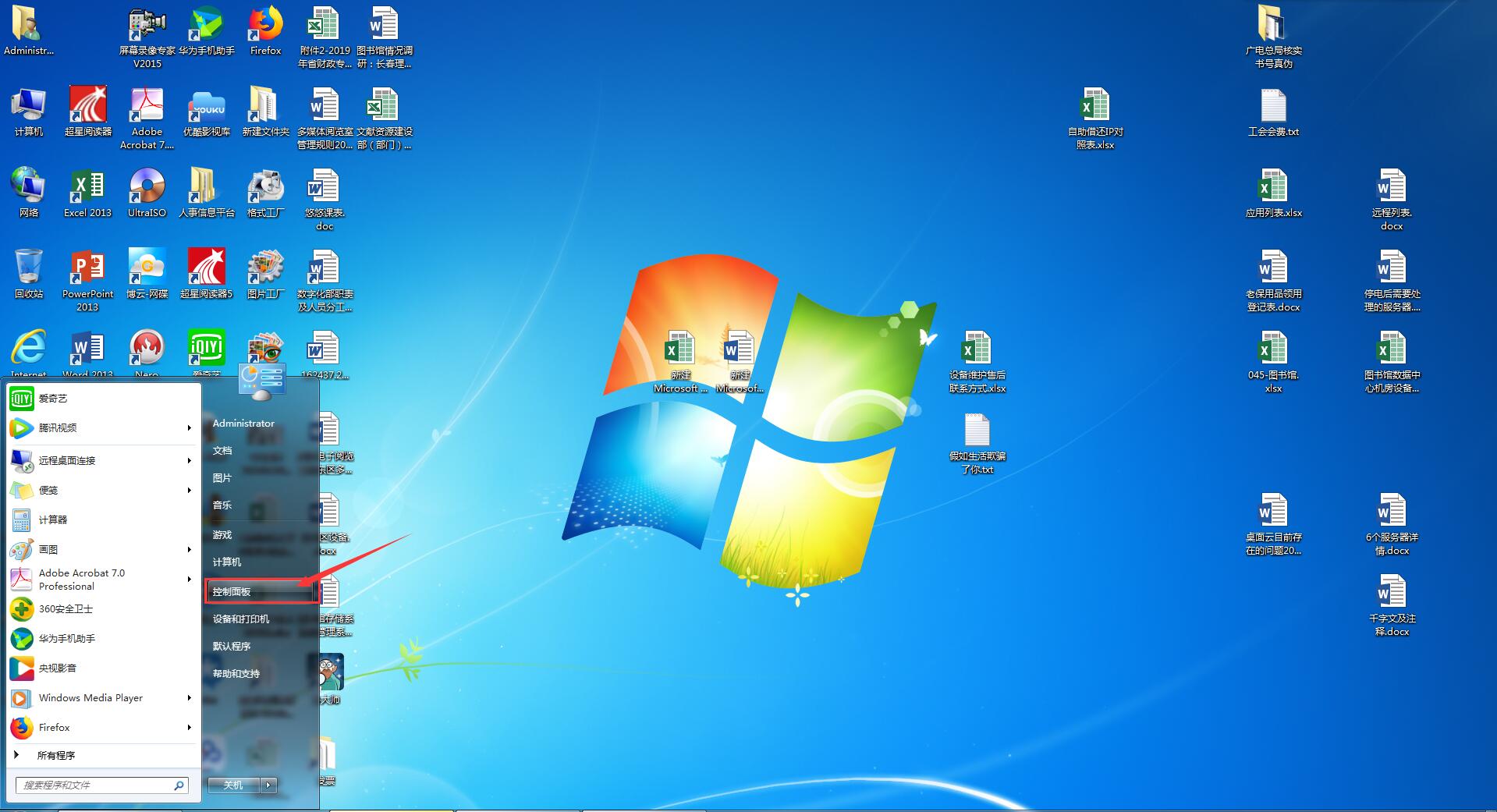The image size is (1497, 812).
Task: Open 图片 in the Start menu right pane
Action: pyautogui.click(x=261, y=478)
